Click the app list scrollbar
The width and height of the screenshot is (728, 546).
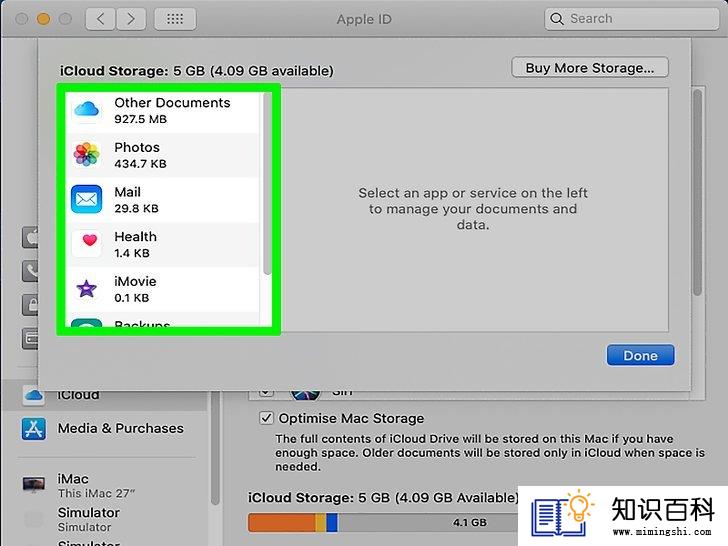[x=266, y=184]
